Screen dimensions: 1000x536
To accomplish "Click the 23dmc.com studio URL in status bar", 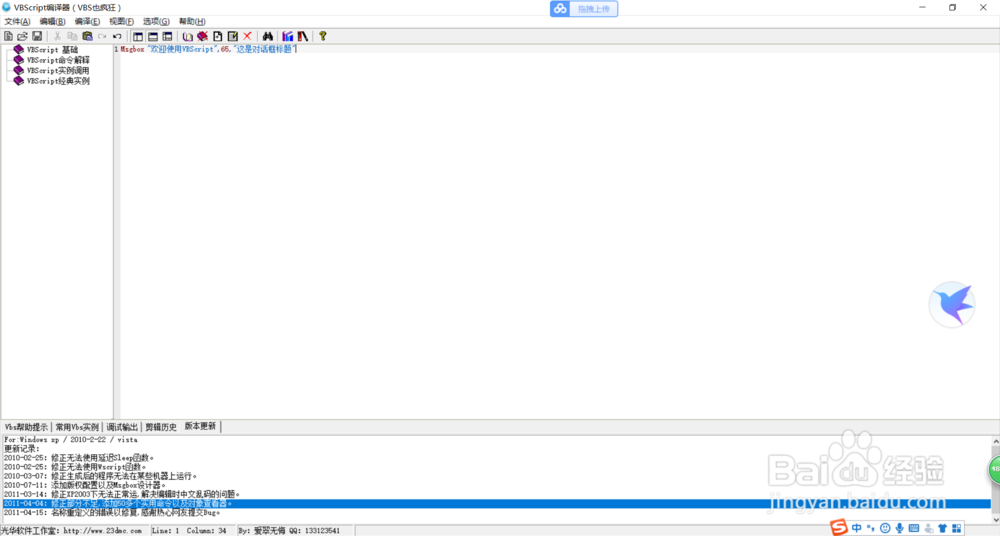I will tap(102, 530).
